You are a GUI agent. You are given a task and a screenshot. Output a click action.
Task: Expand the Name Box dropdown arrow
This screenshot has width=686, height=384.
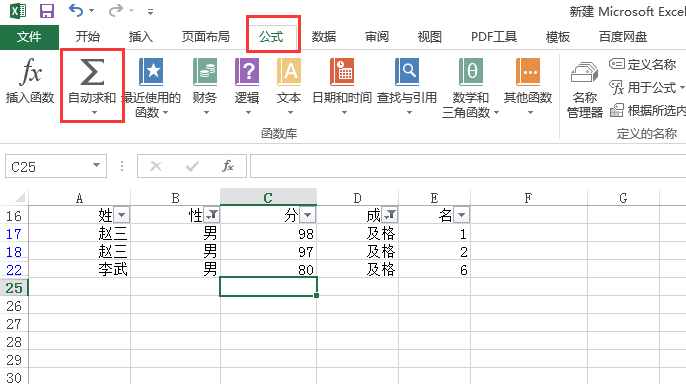[x=96, y=165]
